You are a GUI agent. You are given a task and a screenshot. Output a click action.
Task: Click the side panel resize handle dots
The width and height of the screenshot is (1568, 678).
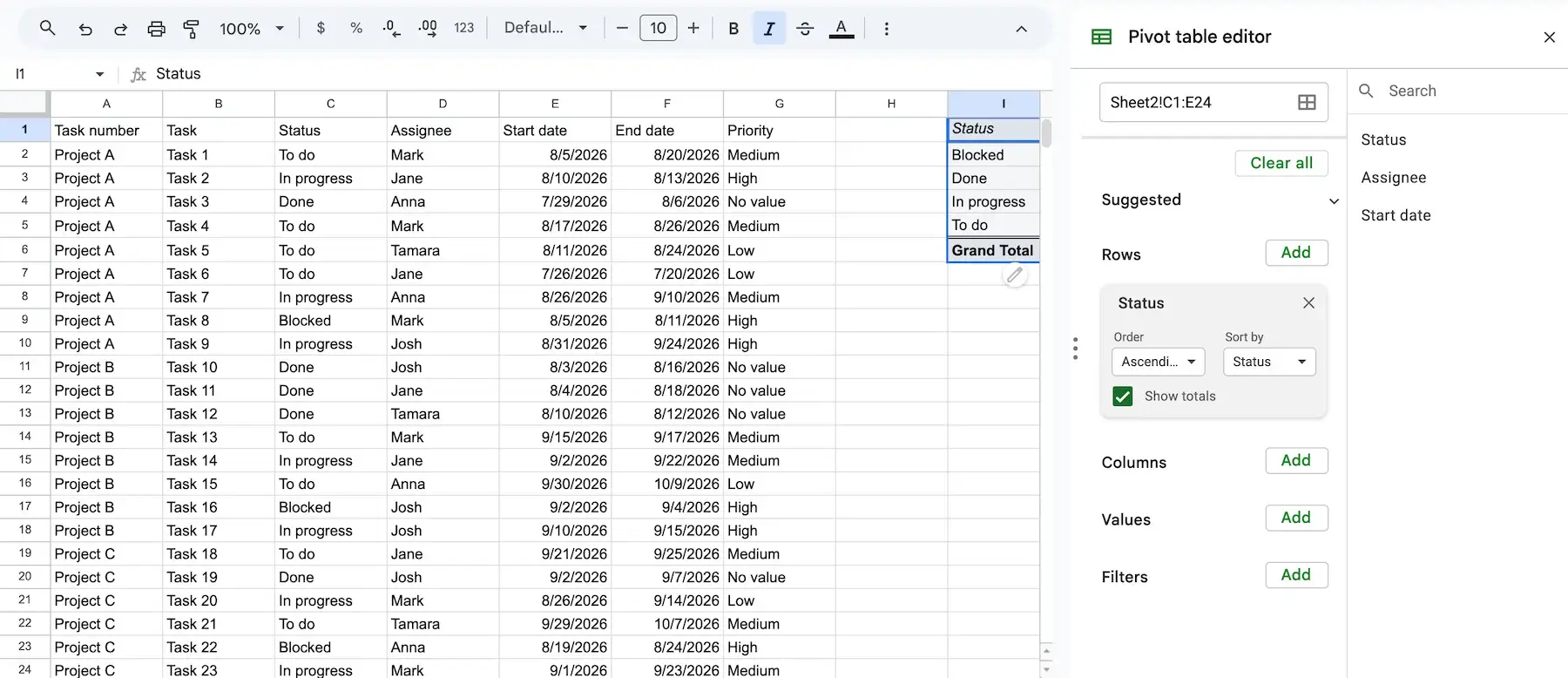(1075, 349)
